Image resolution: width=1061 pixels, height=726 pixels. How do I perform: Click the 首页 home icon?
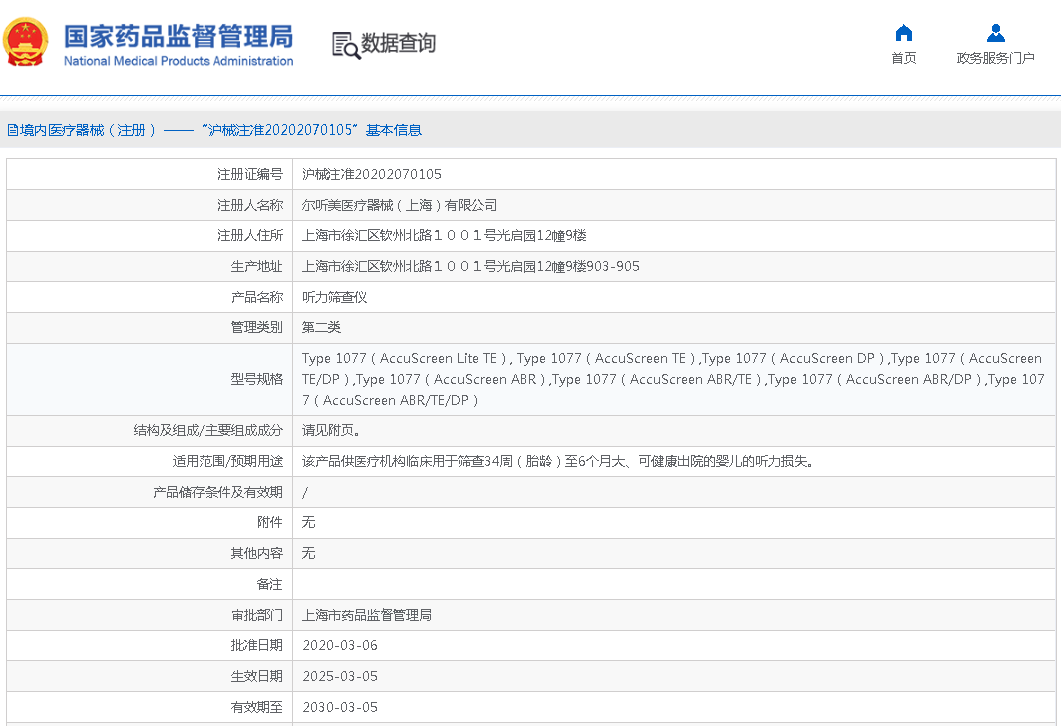point(903,33)
